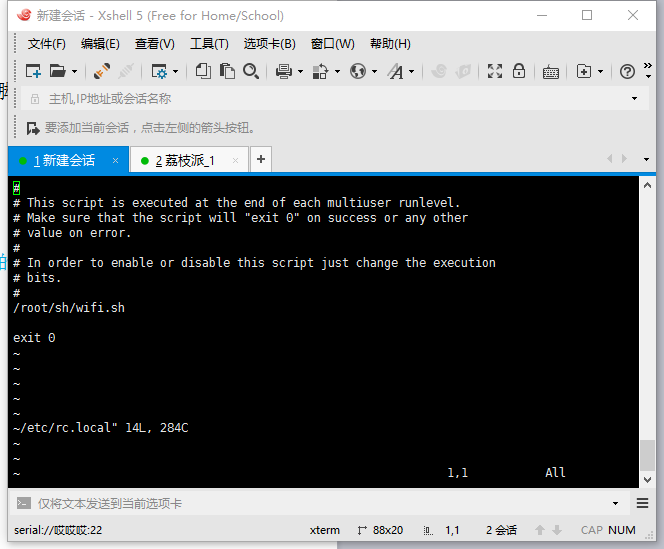Open the 文件(F) menu
Image resolution: width=664 pixels, height=549 pixels.
click(47, 44)
